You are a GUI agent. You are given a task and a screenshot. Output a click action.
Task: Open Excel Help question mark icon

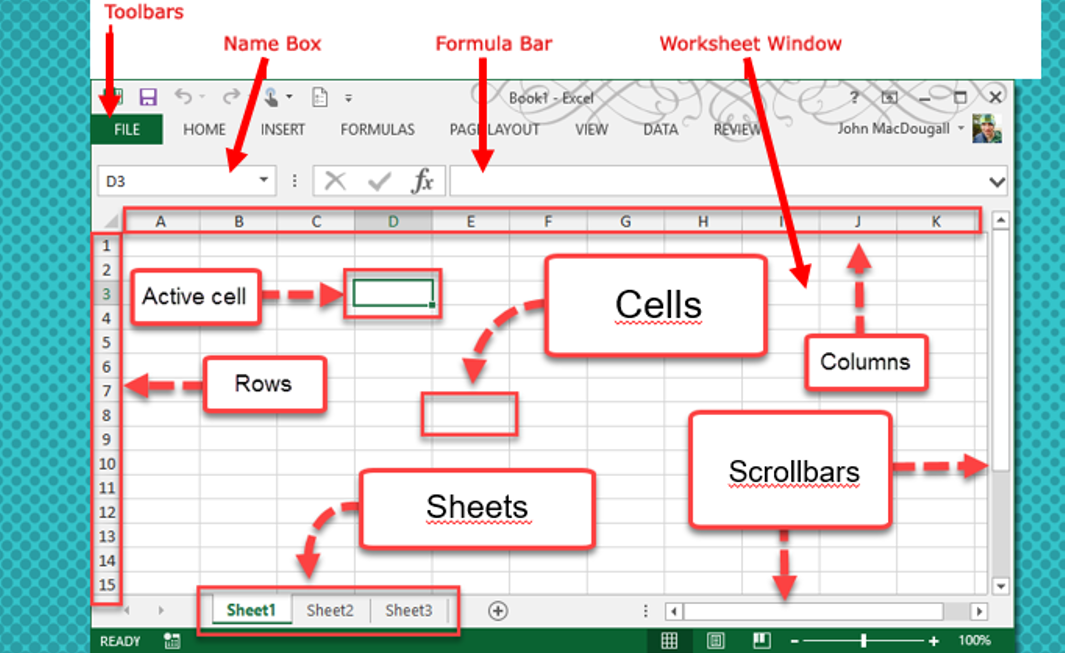[x=854, y=97]
